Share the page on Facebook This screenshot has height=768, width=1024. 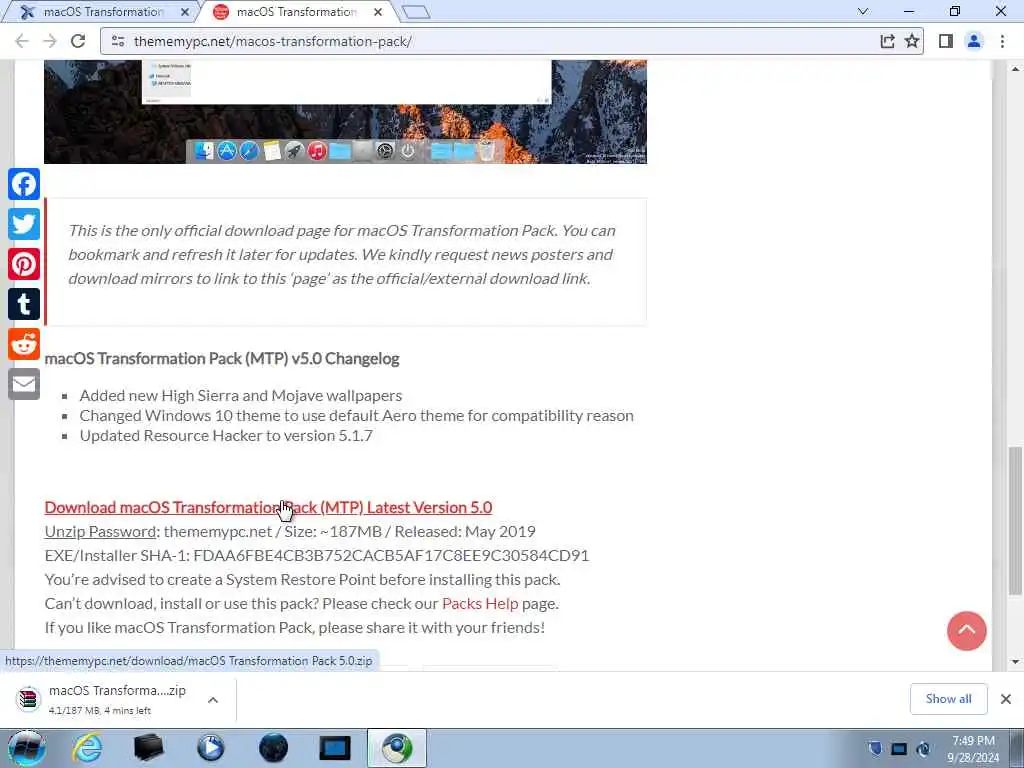pos(24,184)
